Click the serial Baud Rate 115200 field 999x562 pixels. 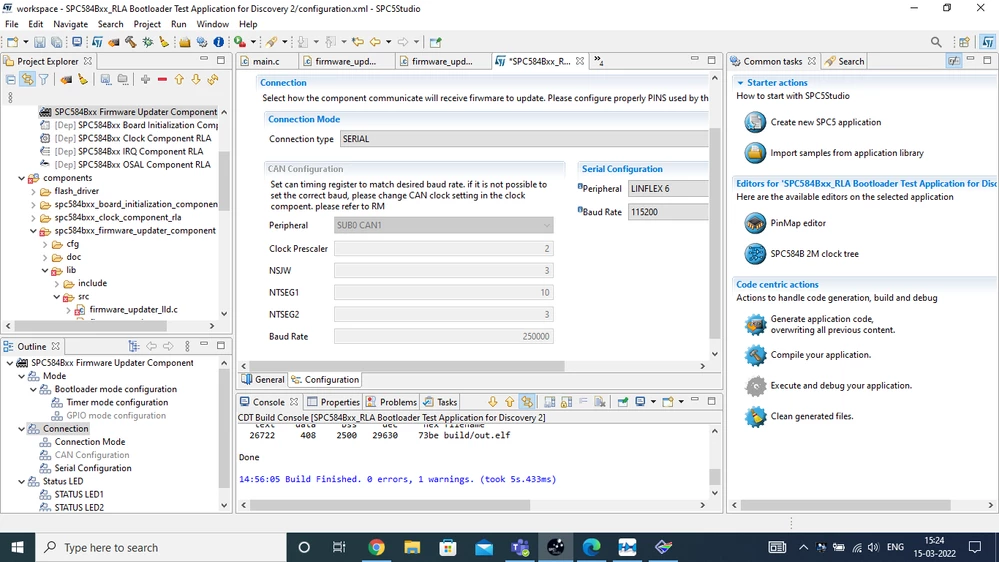tap(668, 212)
